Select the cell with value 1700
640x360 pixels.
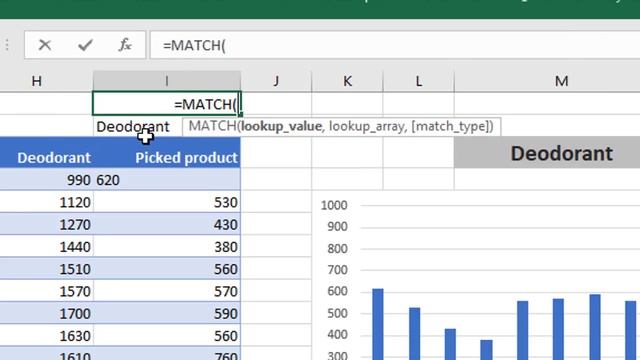[47, 313]
